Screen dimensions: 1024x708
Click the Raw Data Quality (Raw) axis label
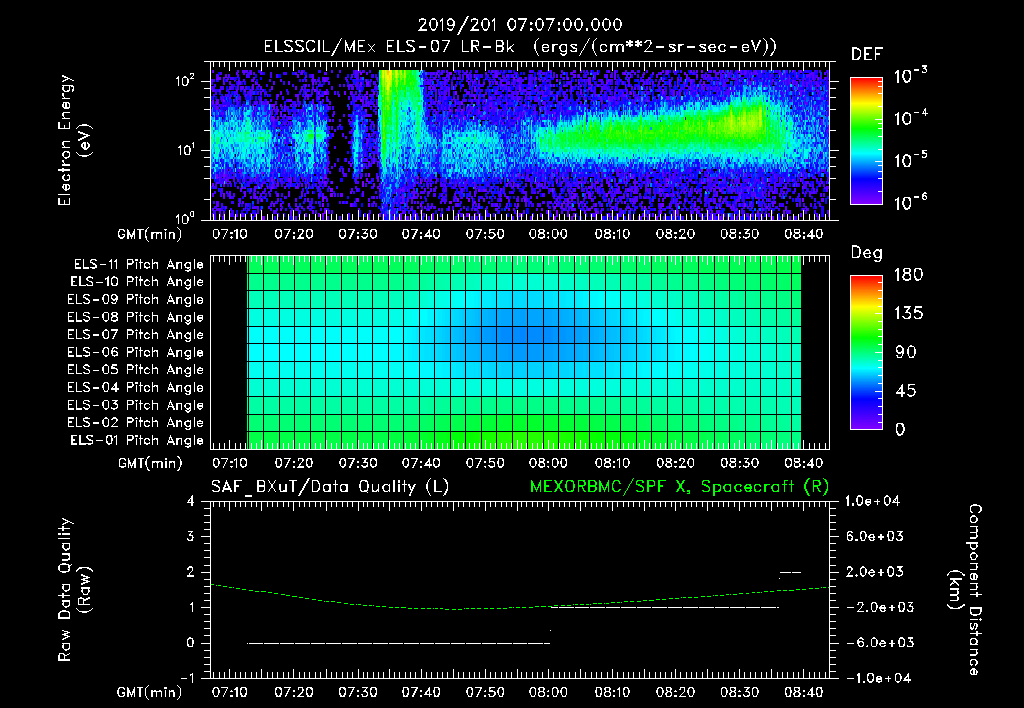click(x=74, y=590)
